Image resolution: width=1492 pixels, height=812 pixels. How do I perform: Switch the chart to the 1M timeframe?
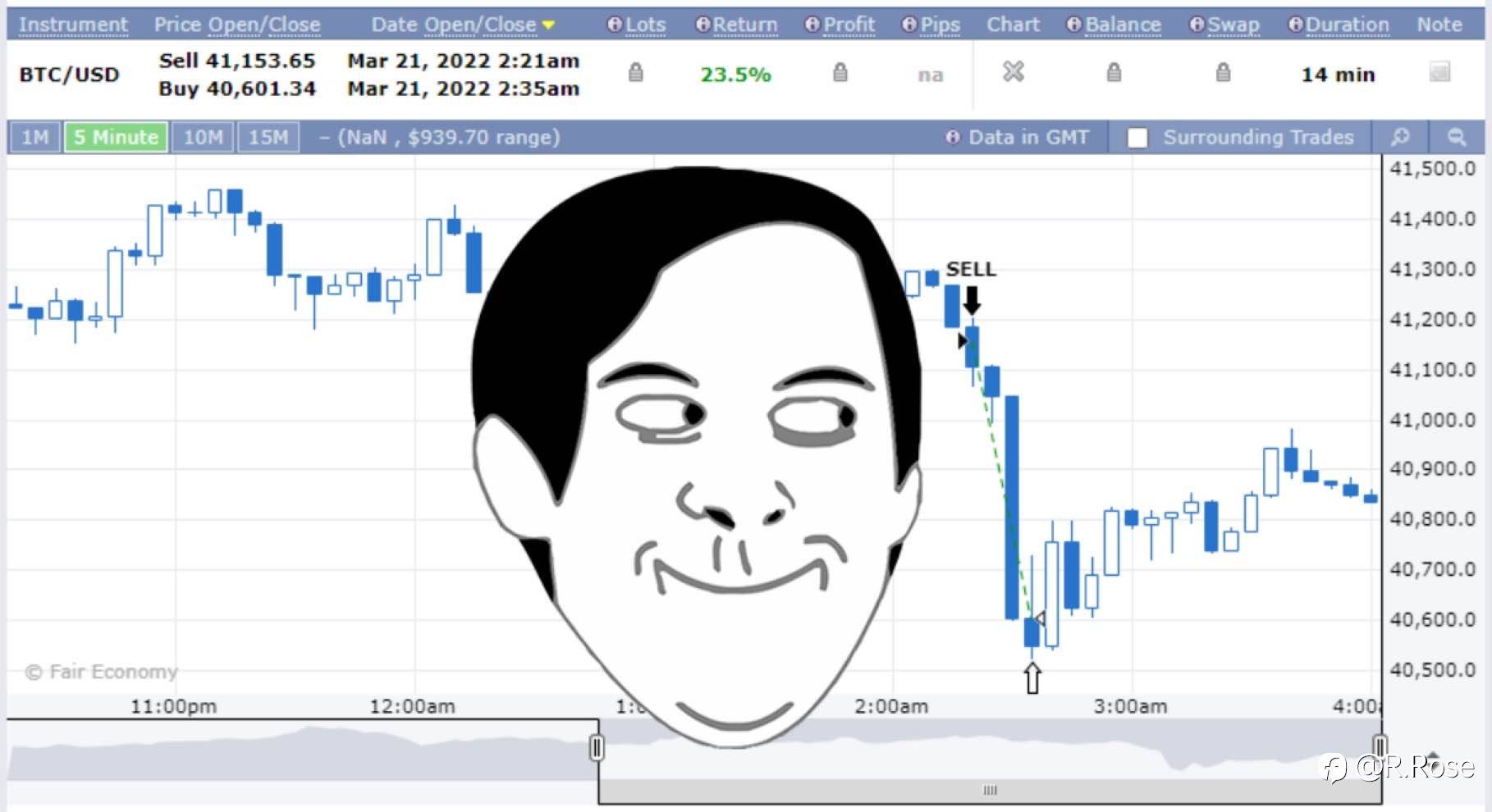coord(35,137)
